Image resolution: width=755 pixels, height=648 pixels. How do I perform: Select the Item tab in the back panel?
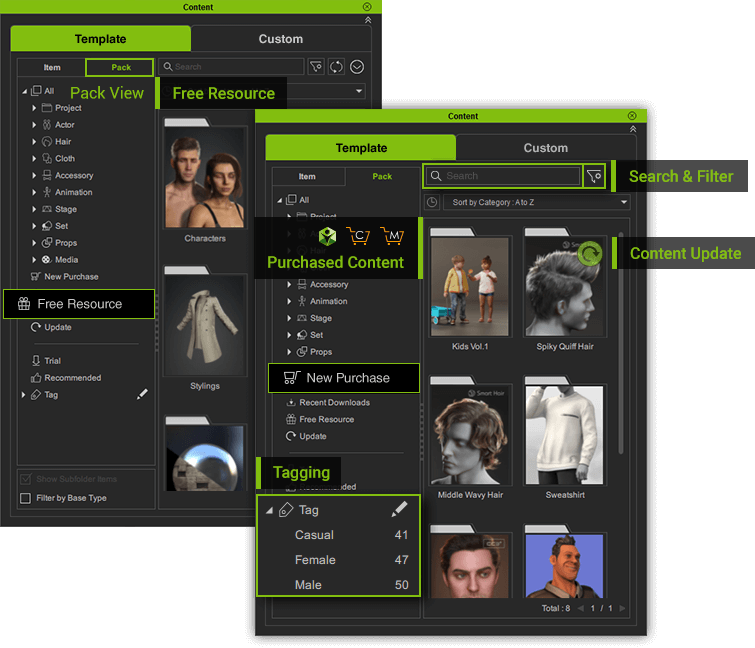click(x=52, y=67)
